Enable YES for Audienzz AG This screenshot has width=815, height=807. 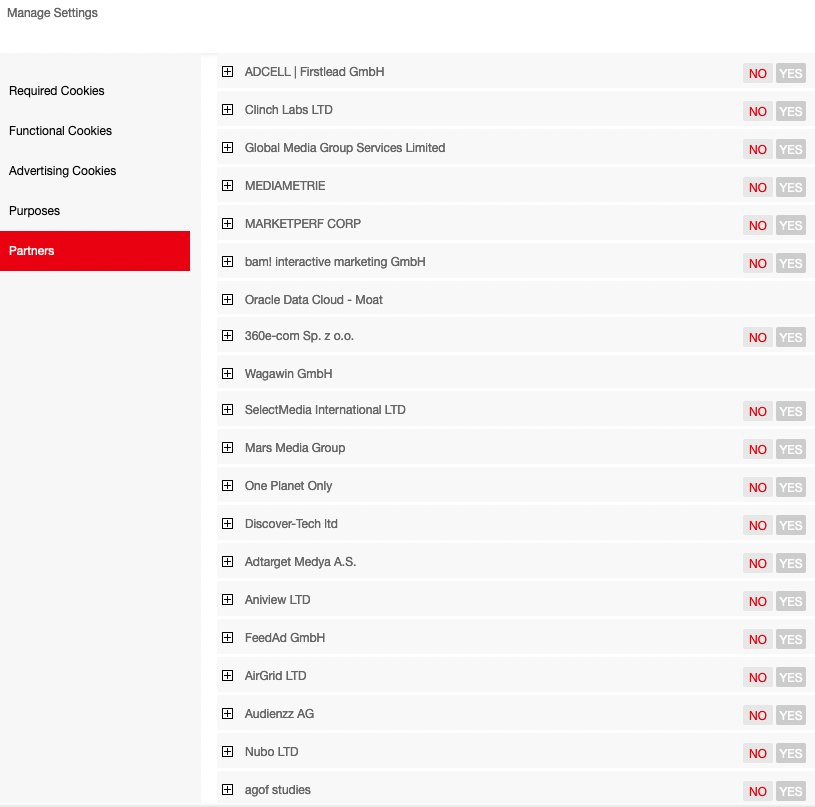click(x=790, y=715)
